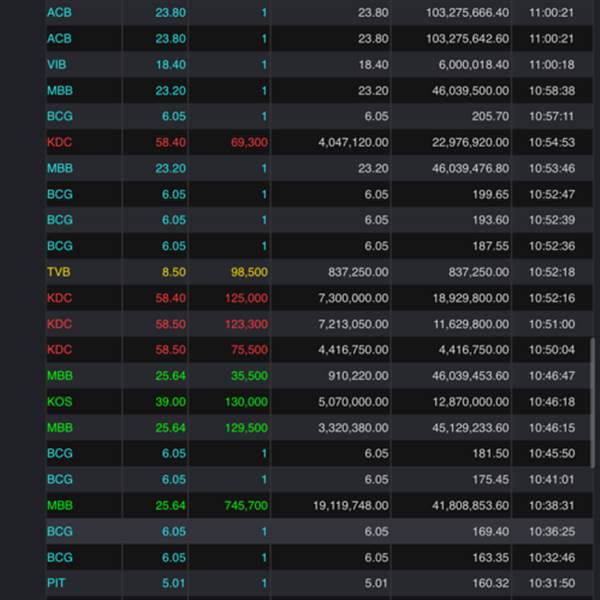This screenshot has width=600, height=600.
Task: Select the TVB ticker
Action: (59, 272)
